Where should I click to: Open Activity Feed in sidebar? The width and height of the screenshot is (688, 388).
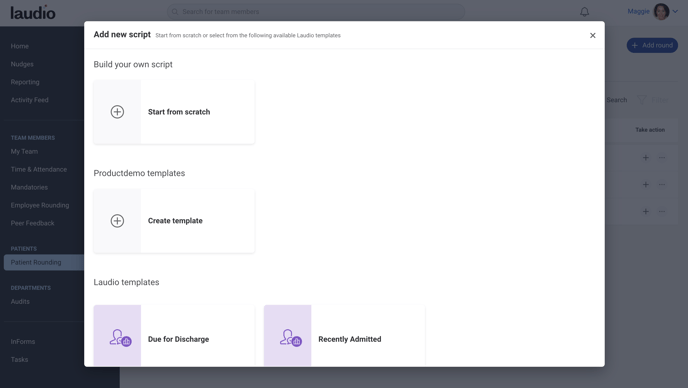pos(29,100)
